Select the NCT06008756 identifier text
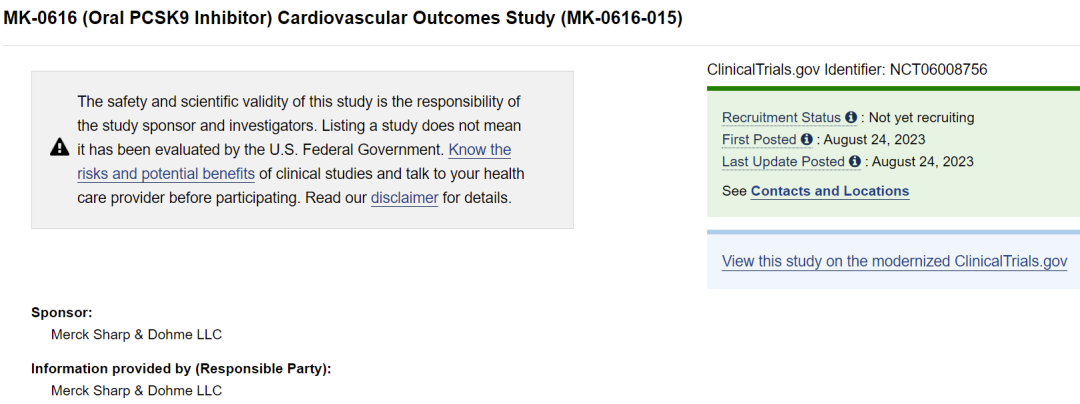1080x404 pixels. tap(939, 69)
